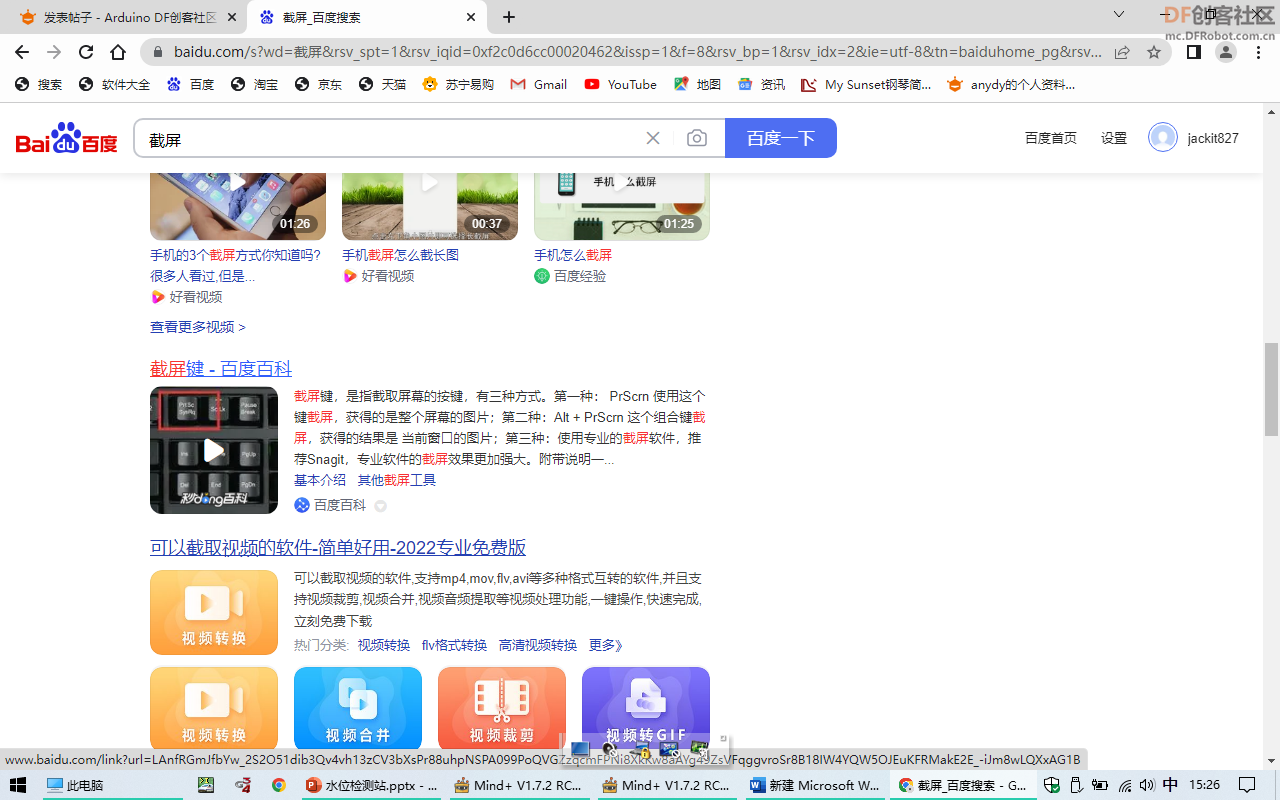The width and height of the screenshot is (1280, 800).
Task: Open 可以截取视频的软件 result title
Action: click(338, 548)
